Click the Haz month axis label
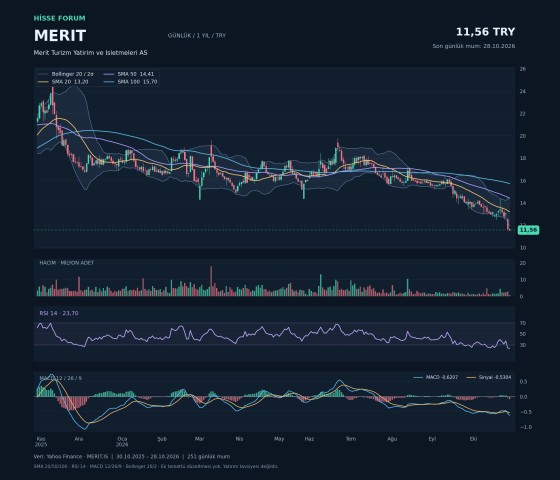 (x=309, y=439)
